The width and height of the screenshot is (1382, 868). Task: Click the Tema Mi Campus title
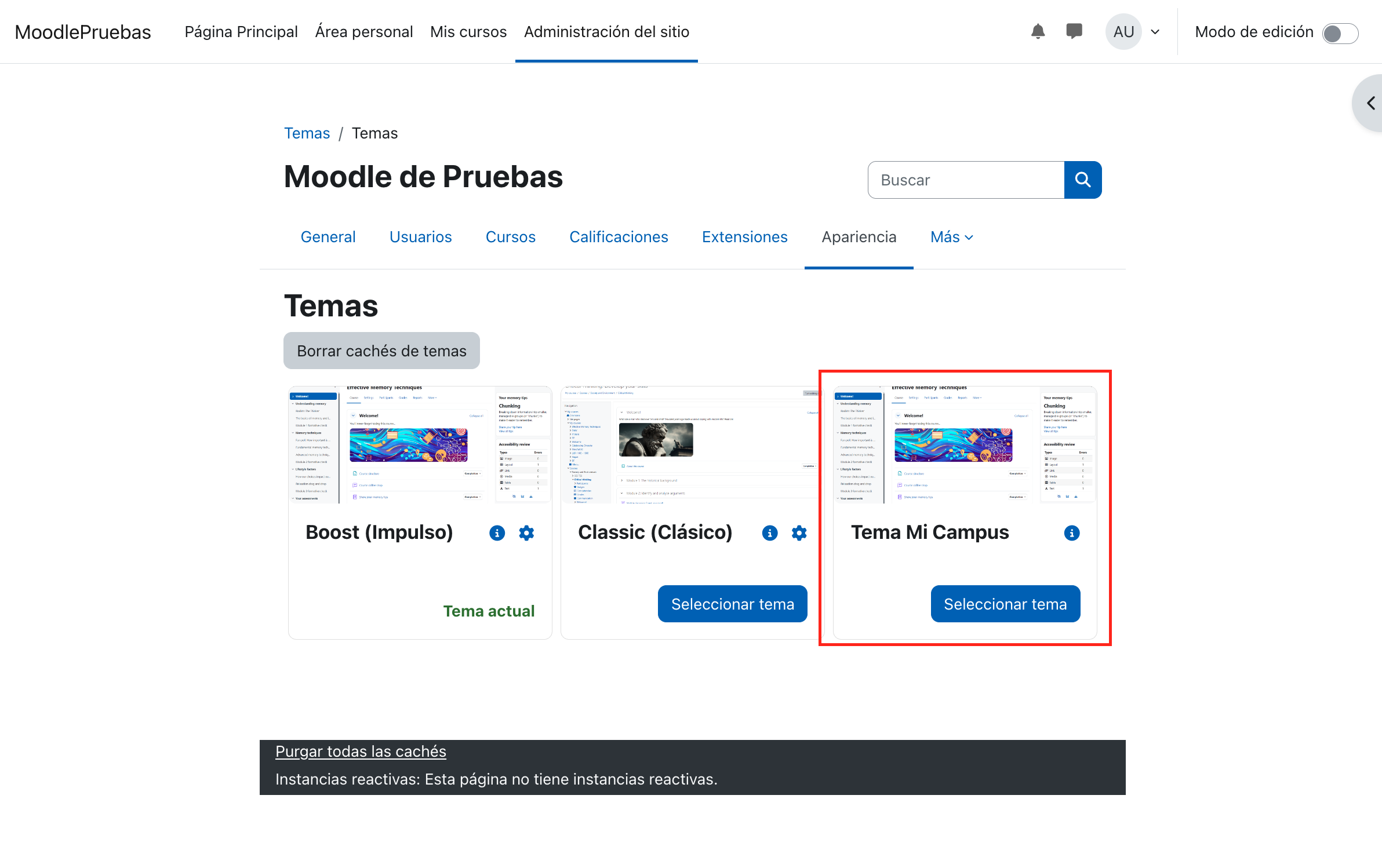pyautogui.click(x=930, y=532)
